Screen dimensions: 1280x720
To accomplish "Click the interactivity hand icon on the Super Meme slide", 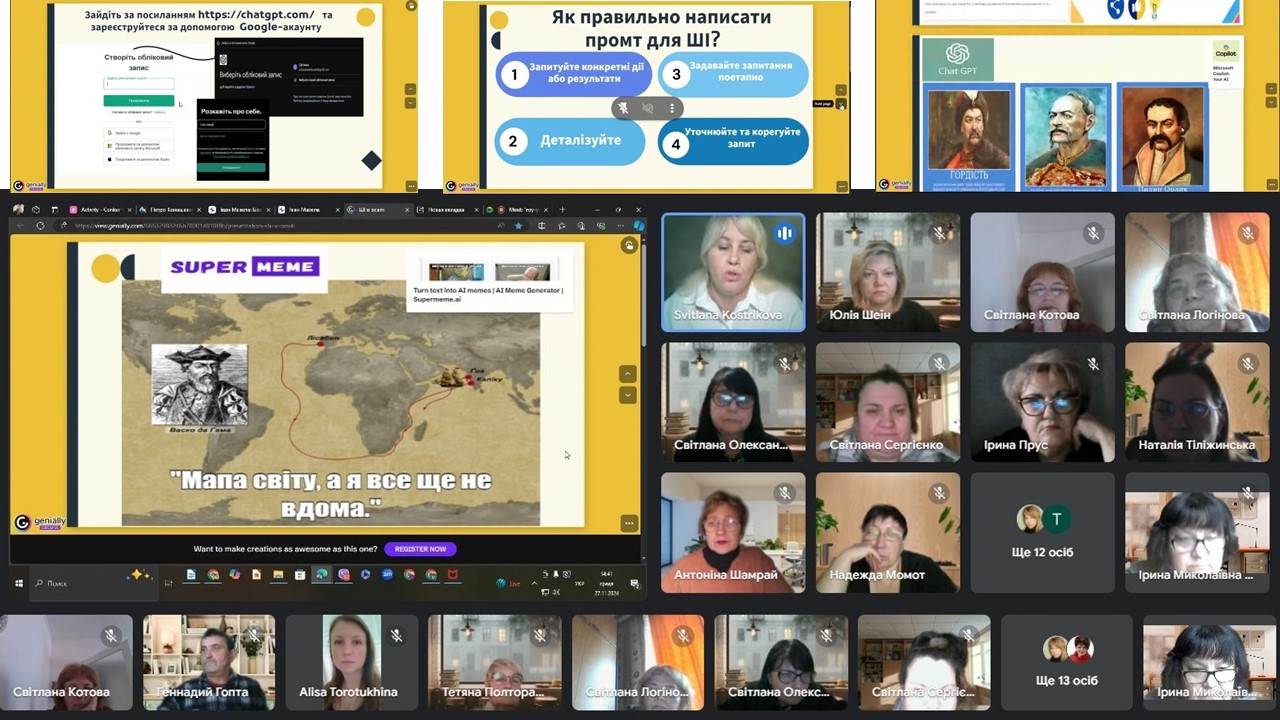I will 629,245.
